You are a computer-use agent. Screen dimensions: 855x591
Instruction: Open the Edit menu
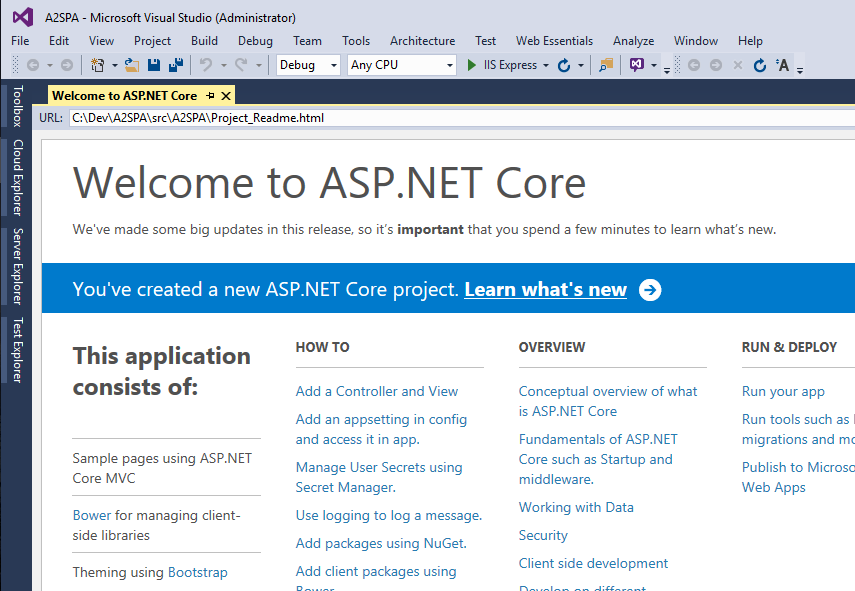click(59, 41)
